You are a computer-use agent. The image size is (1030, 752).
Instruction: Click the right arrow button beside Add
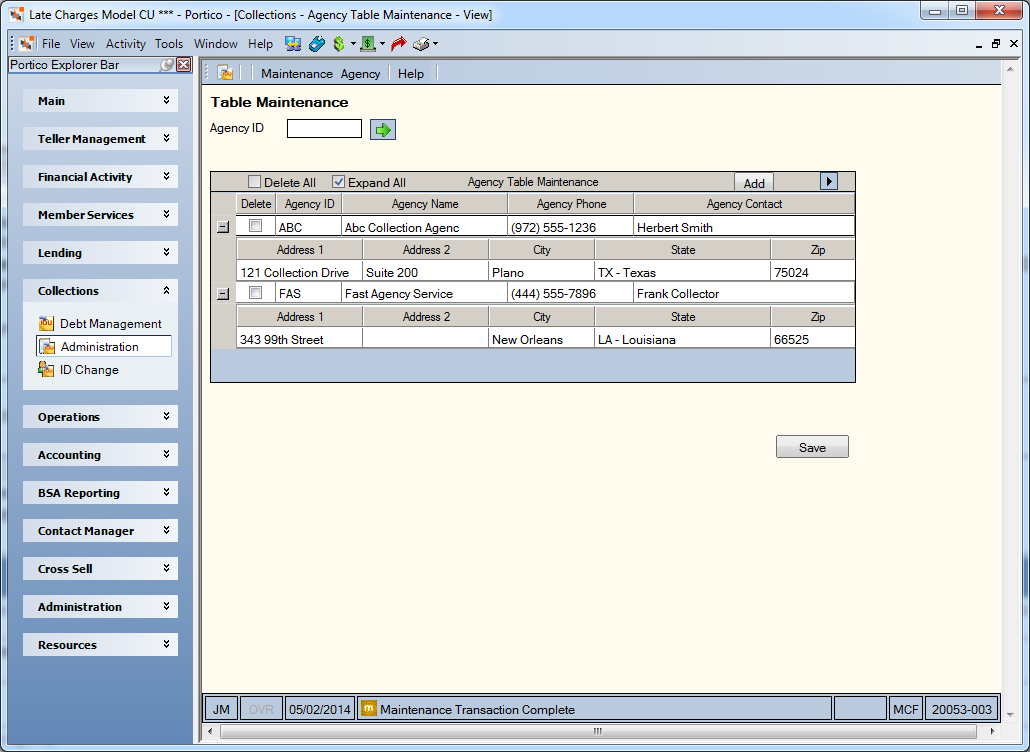tap(829, 181)
